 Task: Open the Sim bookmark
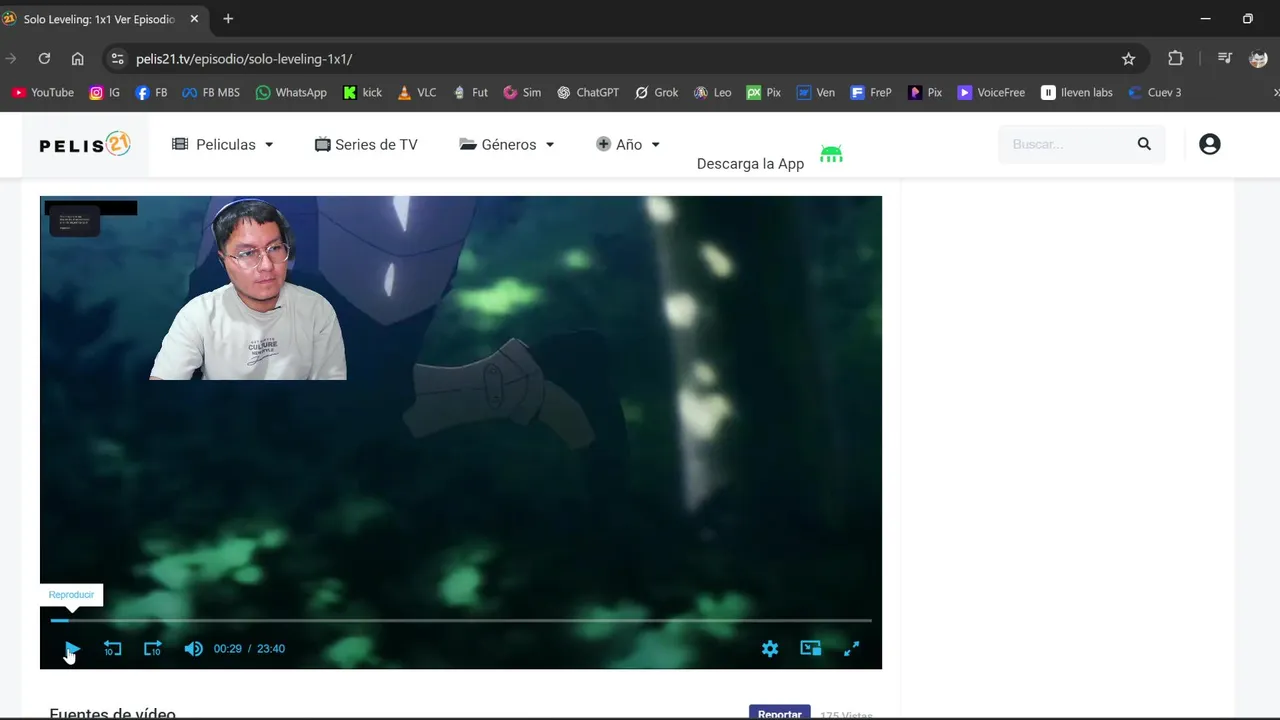coord(522,92)
